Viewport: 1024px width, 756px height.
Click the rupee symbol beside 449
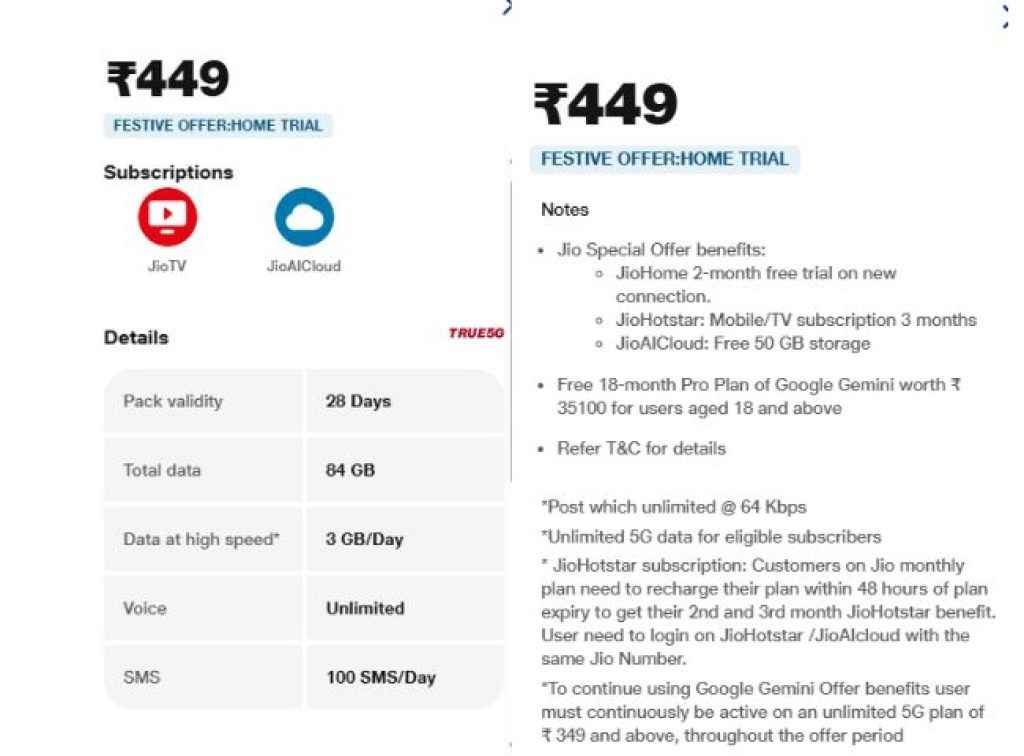pyautogui.click(x=118, y=75)
